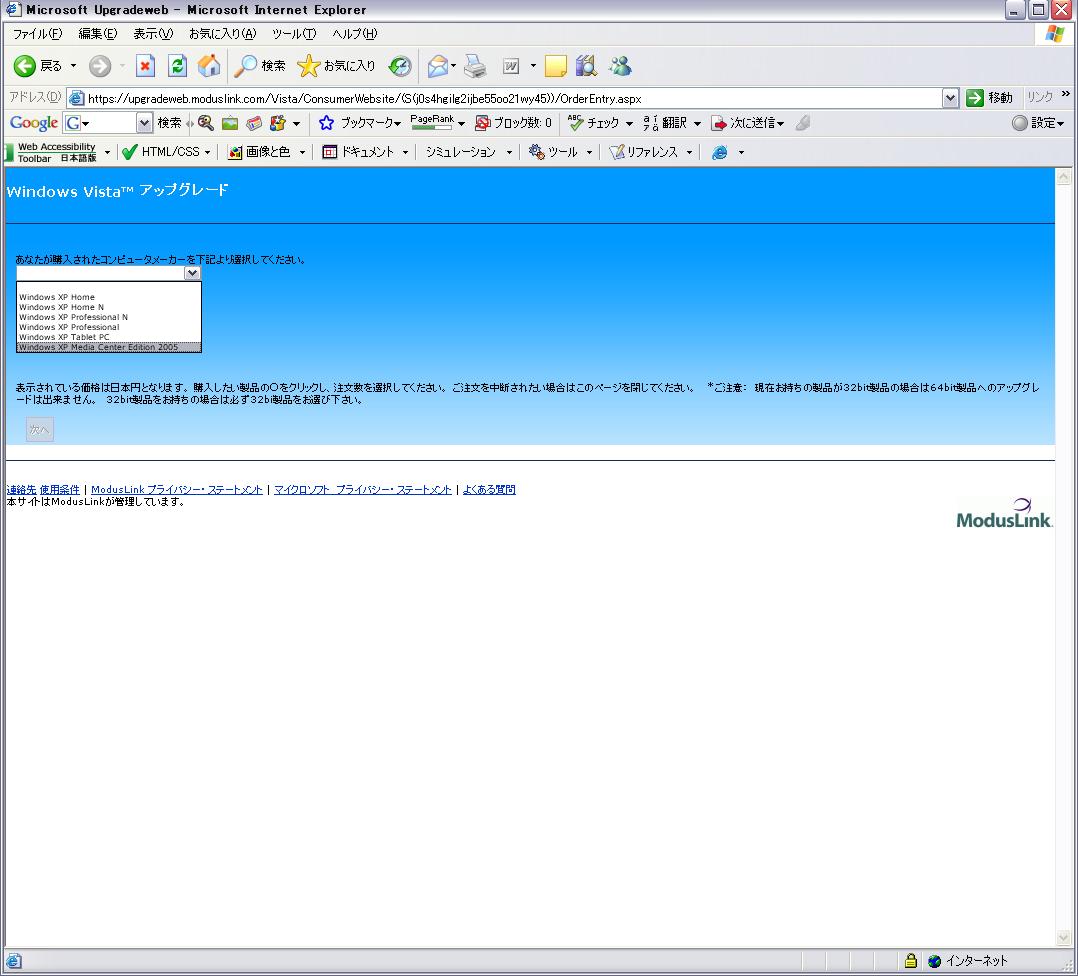Click the green Back arrow button

click(x=25, y=66)
